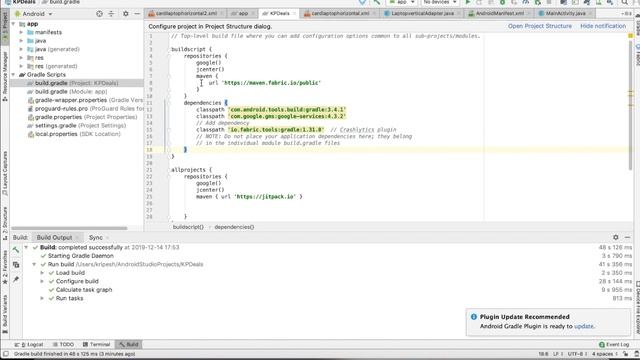Collapse the Run build node
This screenshot has width=640, height=360.
[34, 264]
